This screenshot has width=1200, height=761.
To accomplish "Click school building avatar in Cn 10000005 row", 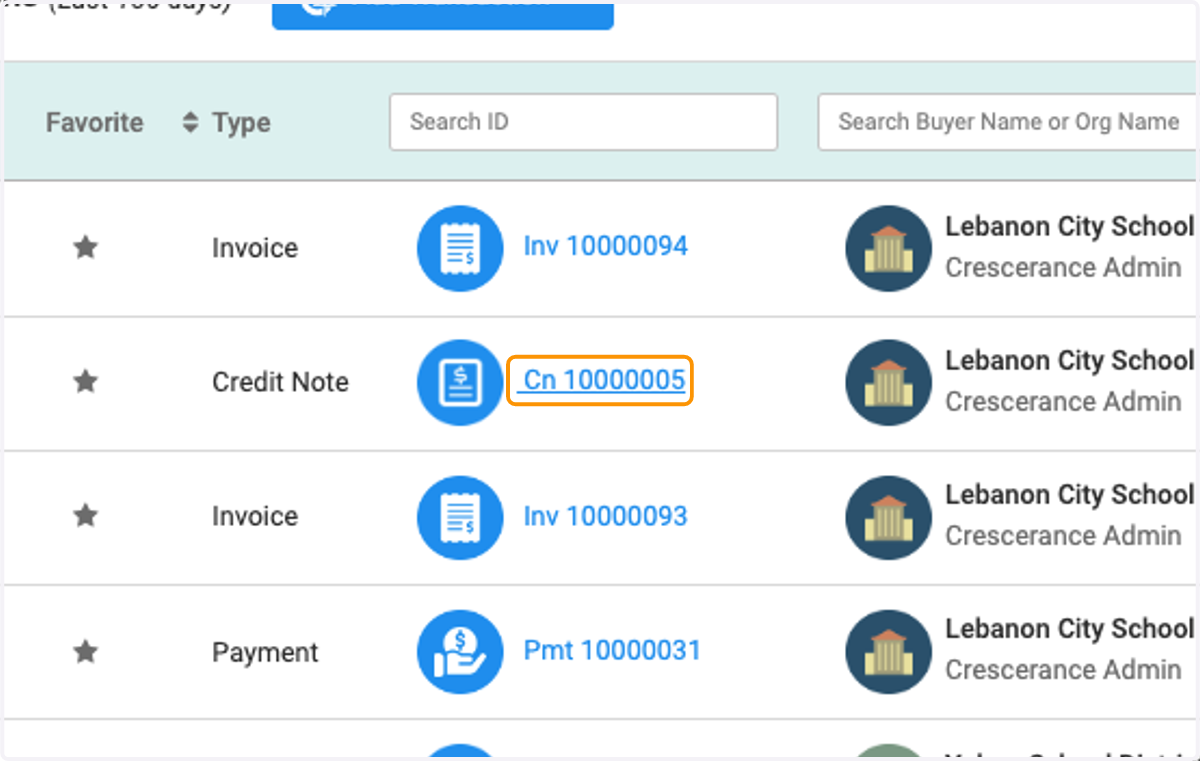I will pos(889,382).
